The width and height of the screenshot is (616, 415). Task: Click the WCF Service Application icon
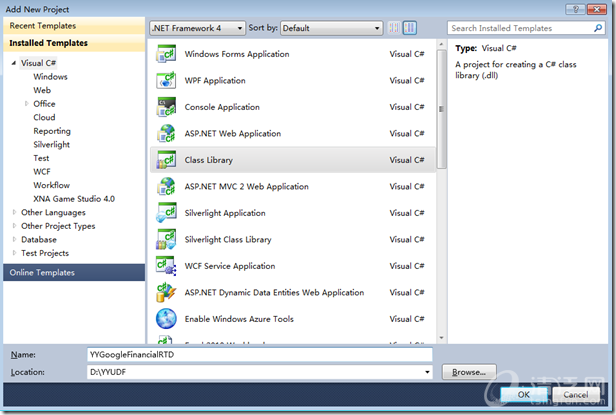pos(166,266)
